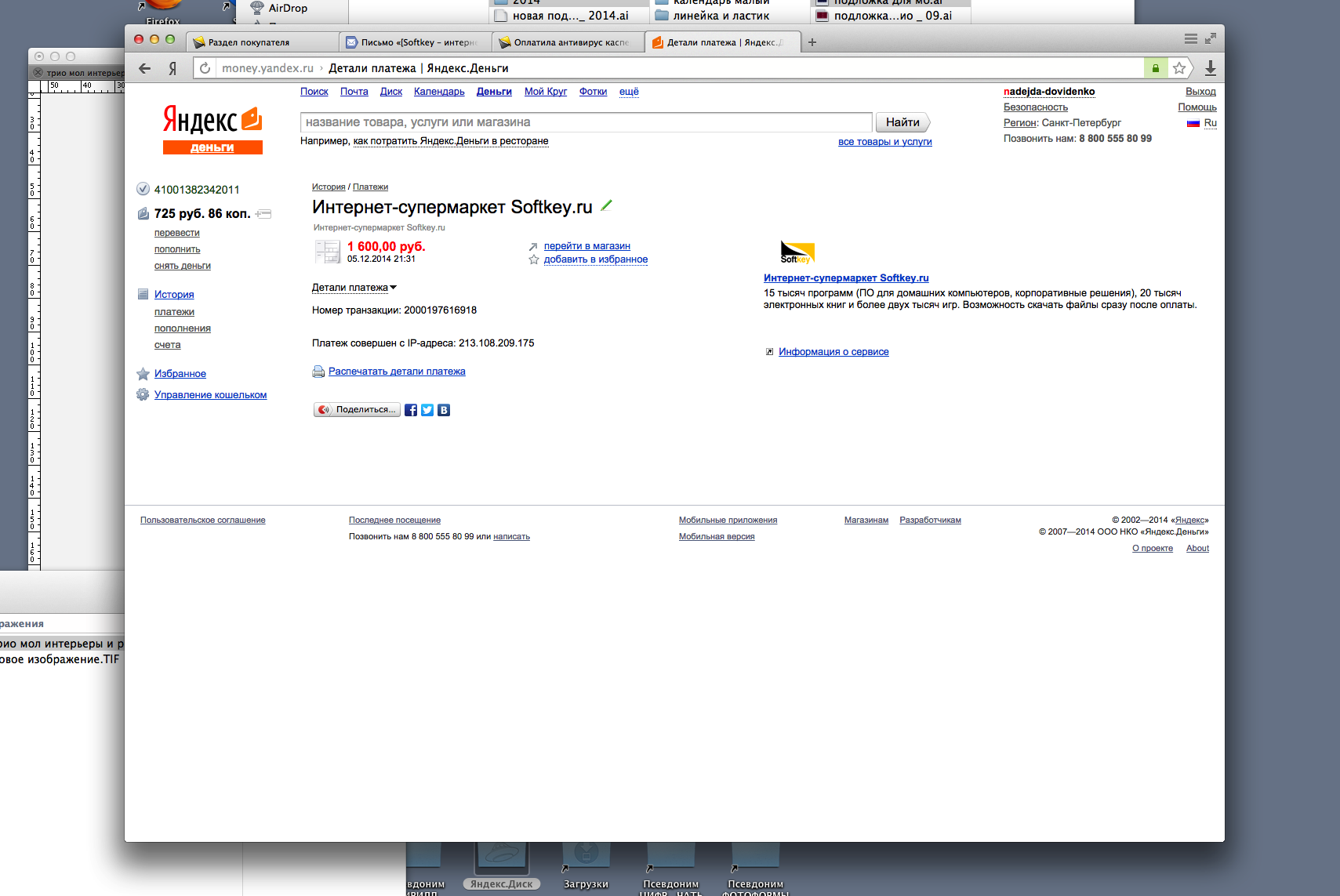Click the История breadcrumb link
This screenshot has height=896, width=1340.
tap(329, 187)
